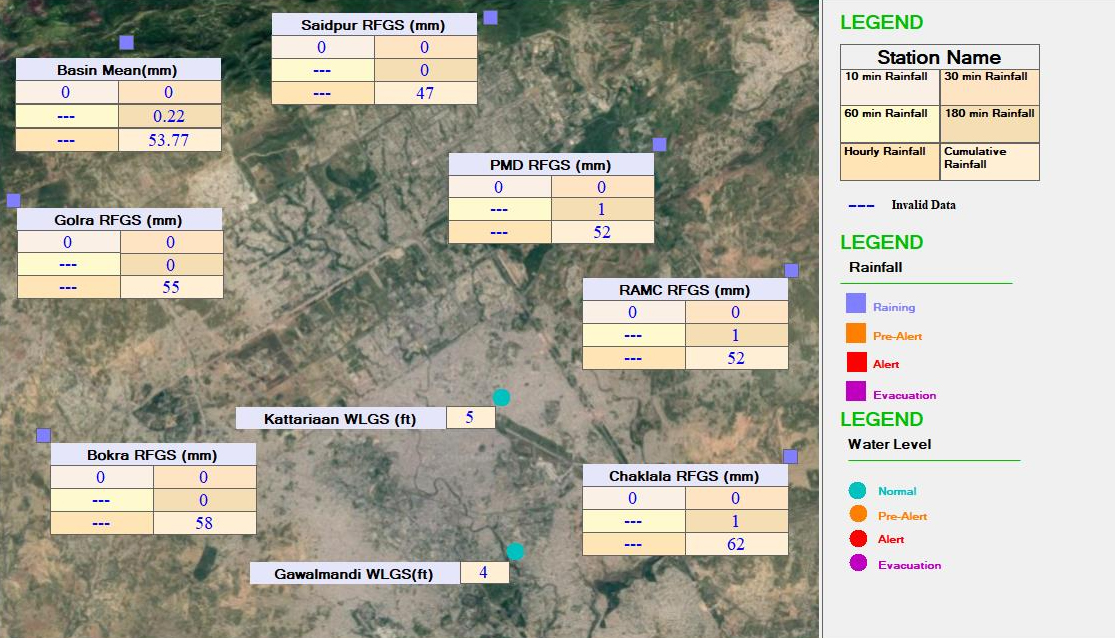This screenshot has height=638, width=1115.
Task: Click the water level Evacuation legend circle
Action: coord(857,563)
